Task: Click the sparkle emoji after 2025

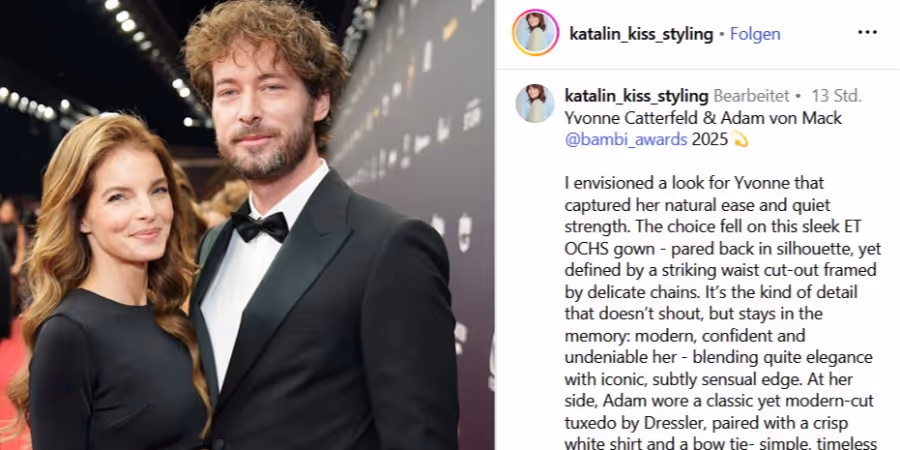Action: point(740,139)
